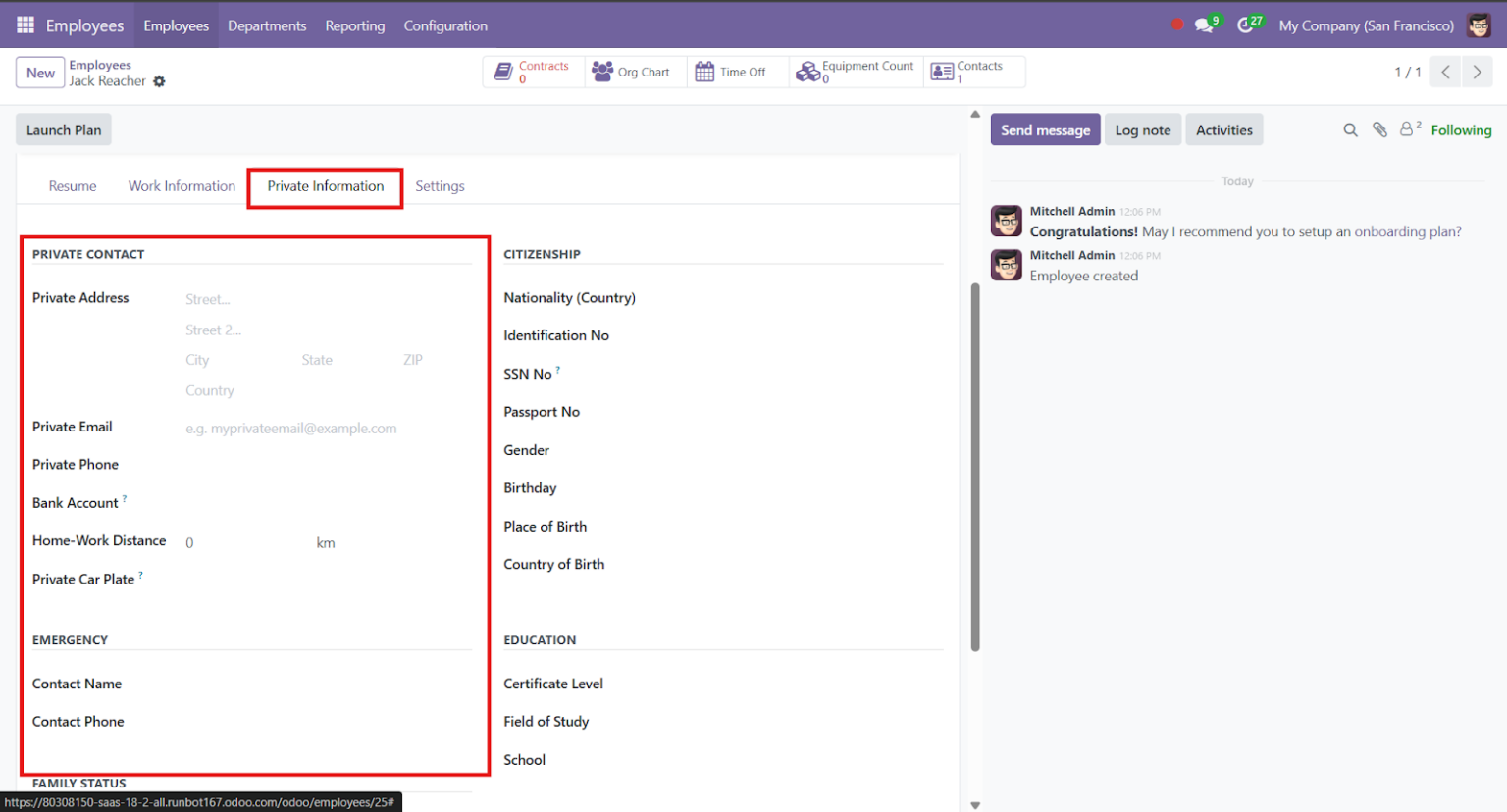Attach a file using the paperclip icon

tap(1379, 129)
